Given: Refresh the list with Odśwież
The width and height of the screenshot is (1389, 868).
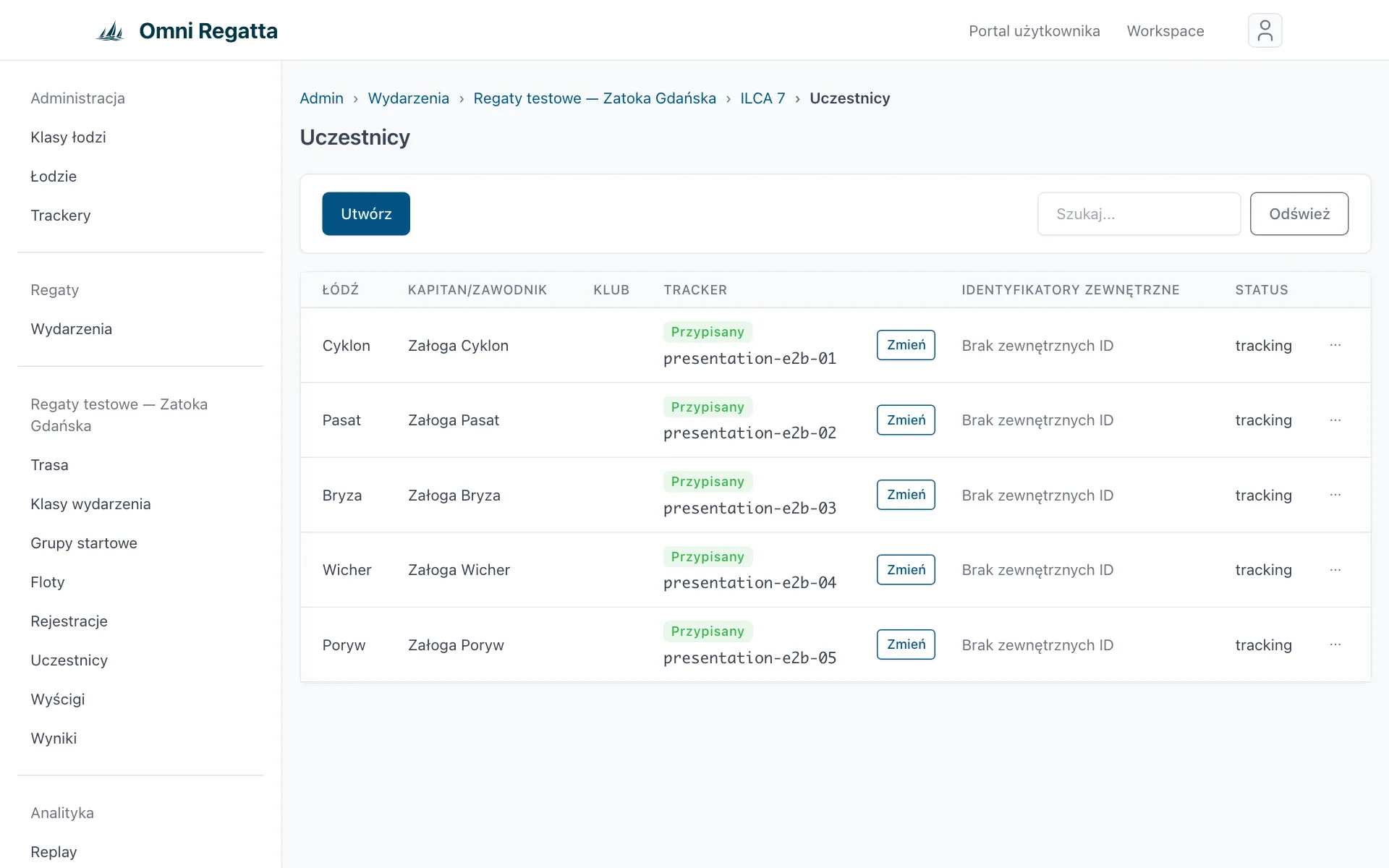Looking at the screenshot, I should point(1299,213).
